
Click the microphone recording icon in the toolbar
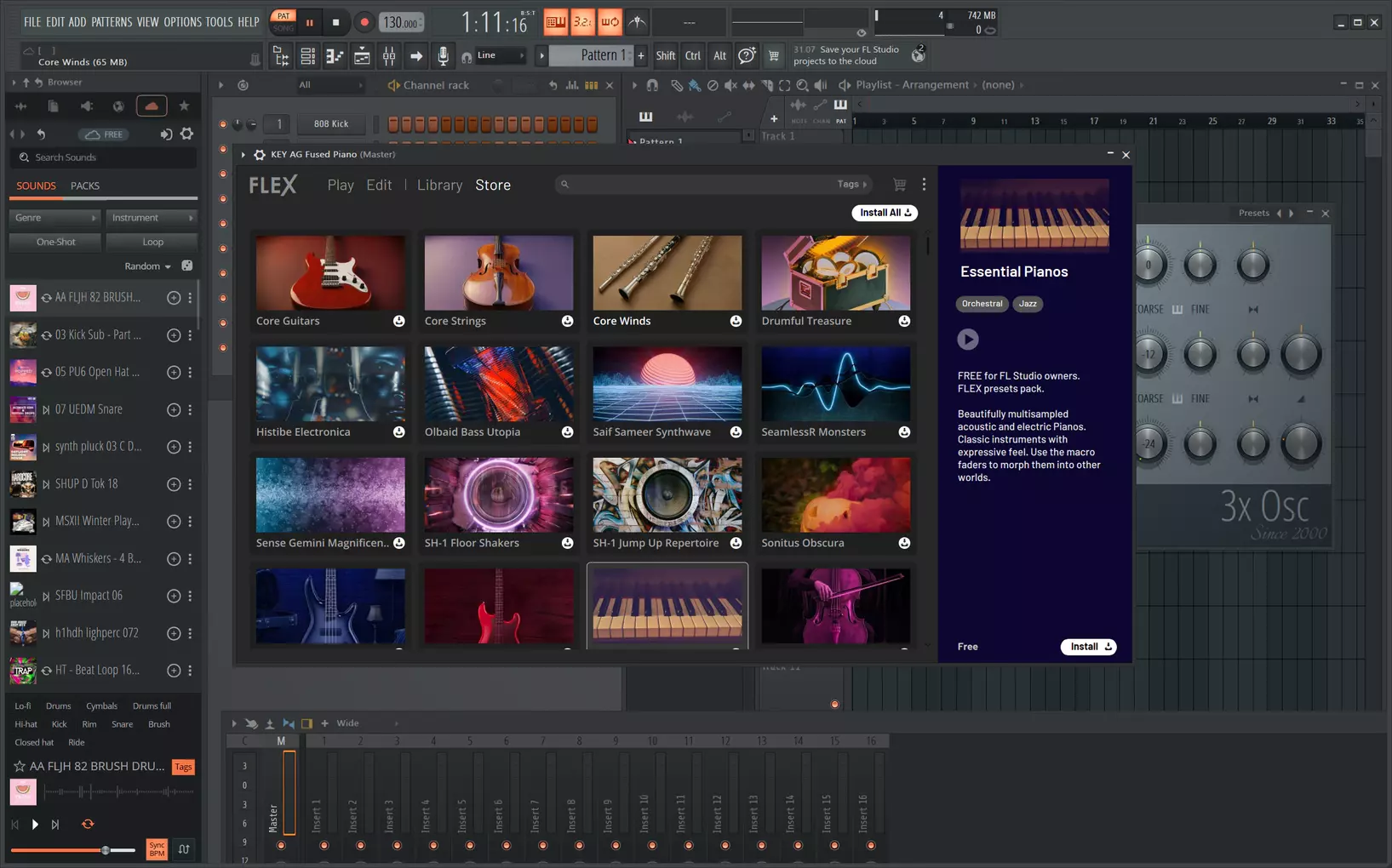[443, 56]
